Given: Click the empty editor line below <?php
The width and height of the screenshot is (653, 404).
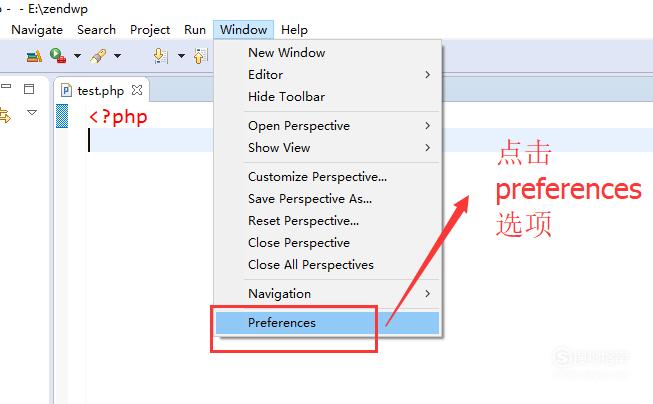Looking at the screenshot, I should click(151, 140).
